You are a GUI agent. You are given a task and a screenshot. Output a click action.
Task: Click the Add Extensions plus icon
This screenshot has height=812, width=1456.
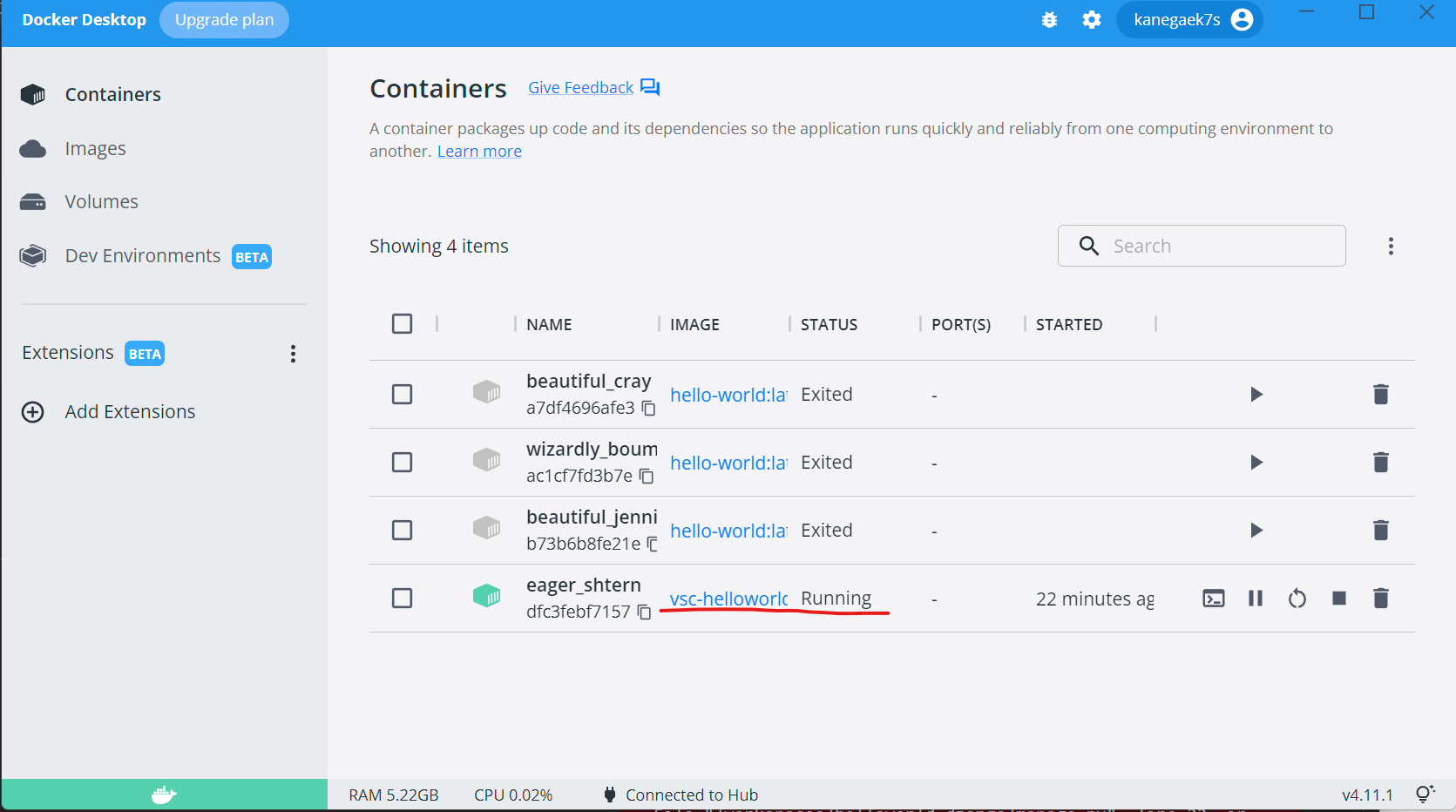coord(33,412)
